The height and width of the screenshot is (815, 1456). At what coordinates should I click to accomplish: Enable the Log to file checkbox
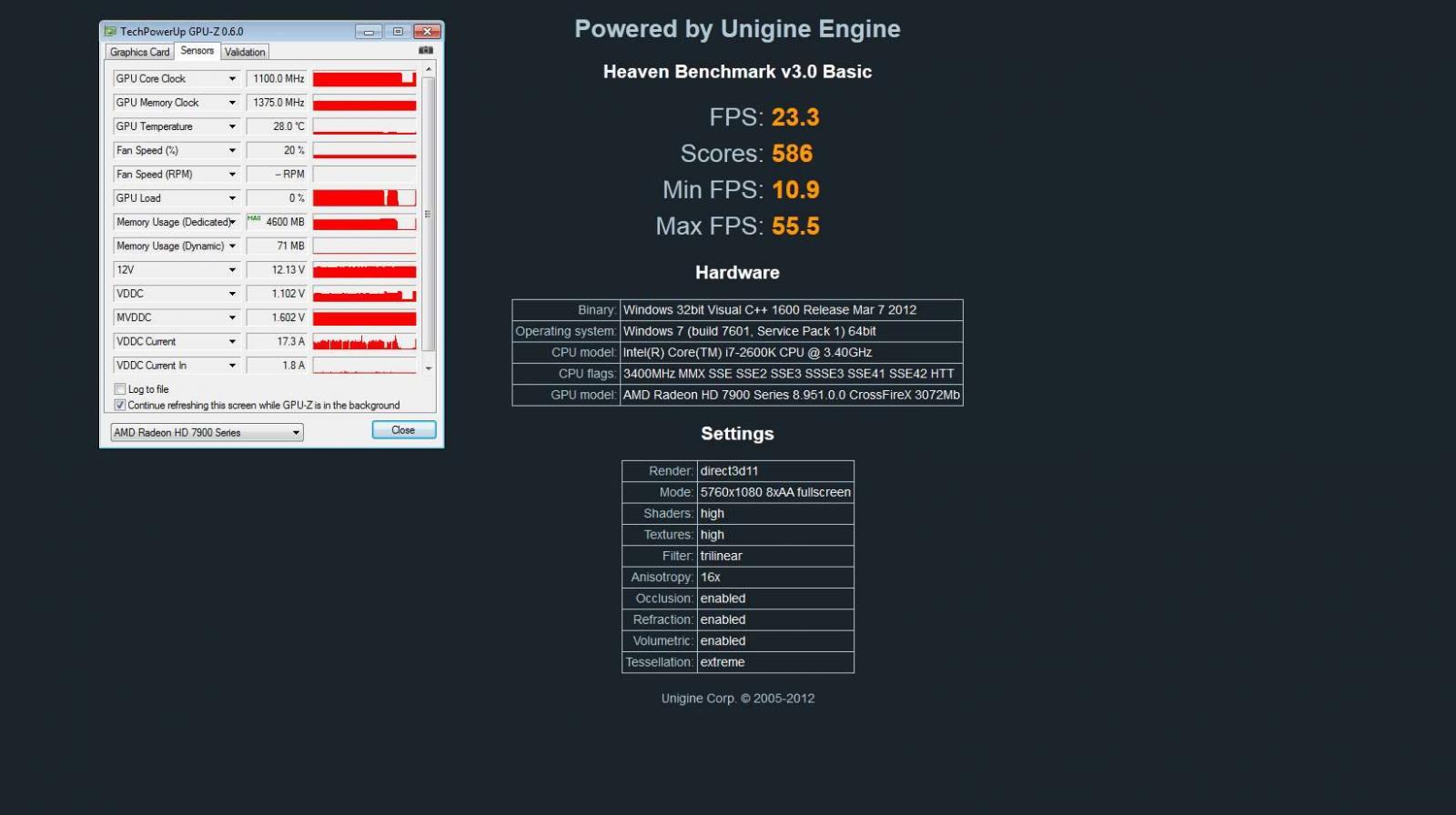pos(120,389)
